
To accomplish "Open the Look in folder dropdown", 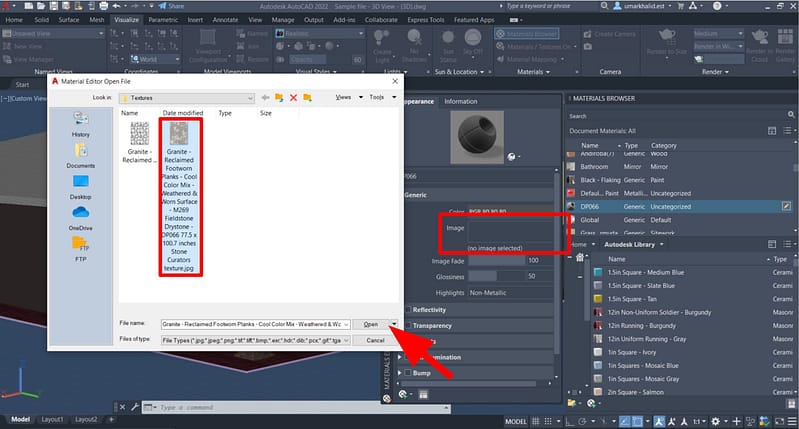I will coord(249,98).
